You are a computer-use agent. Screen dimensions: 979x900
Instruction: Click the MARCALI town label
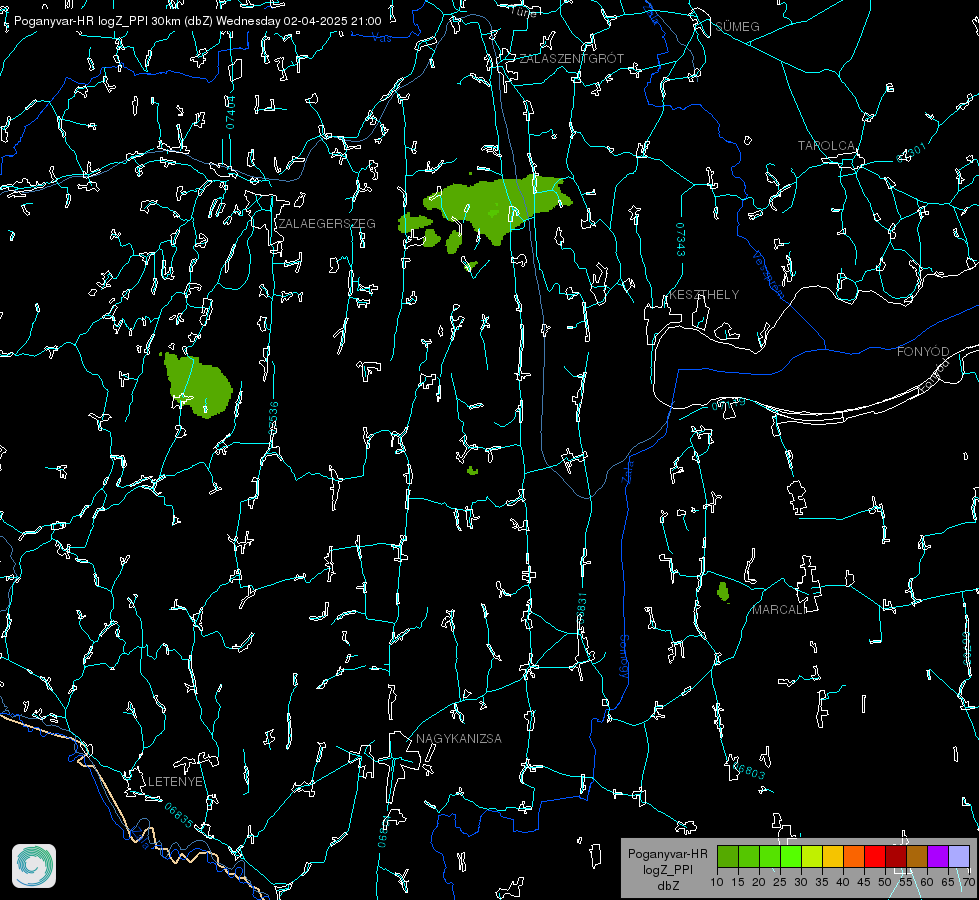[778, 610]
